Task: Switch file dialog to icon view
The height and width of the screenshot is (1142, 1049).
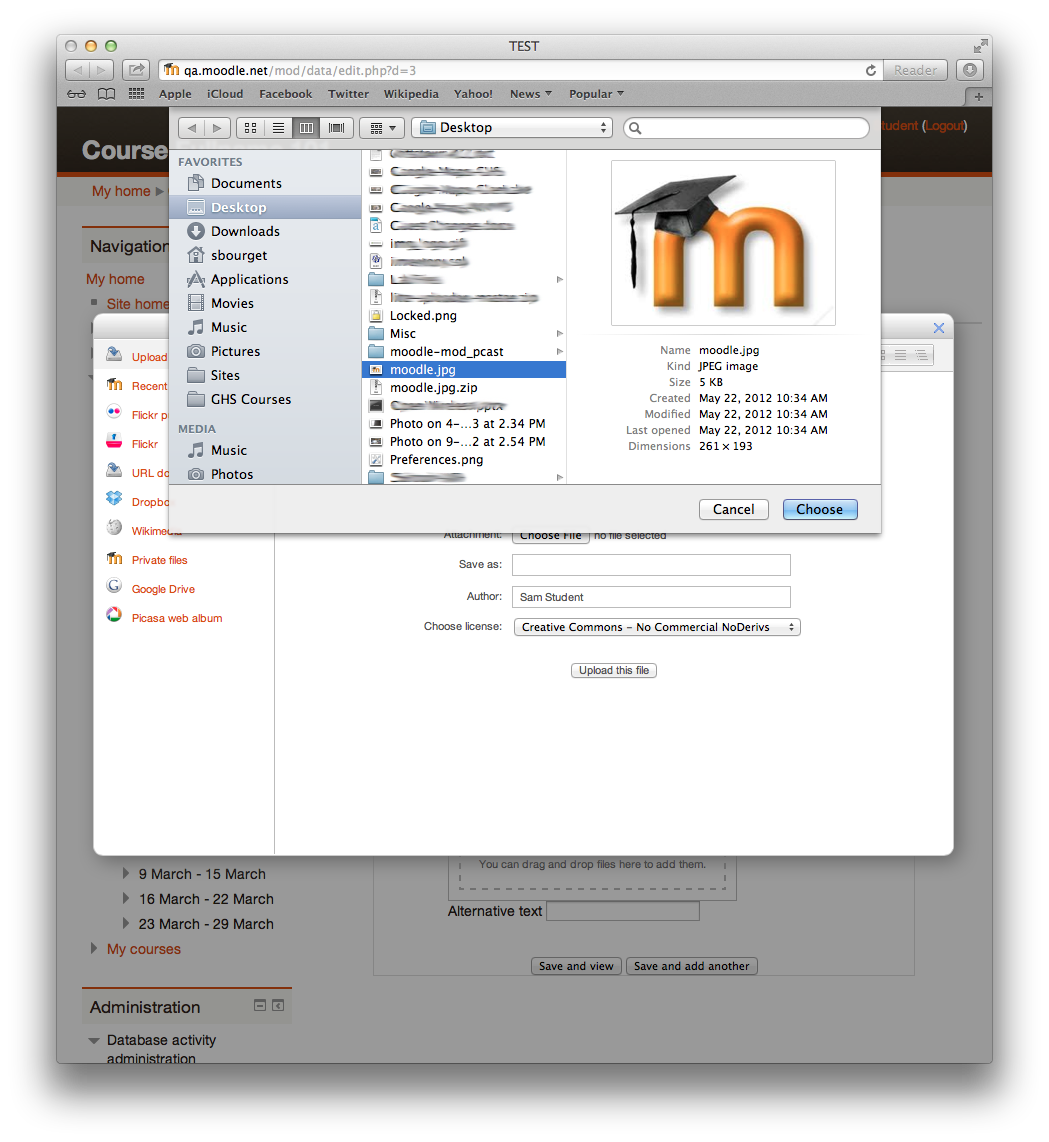Action: coord(251,128)
